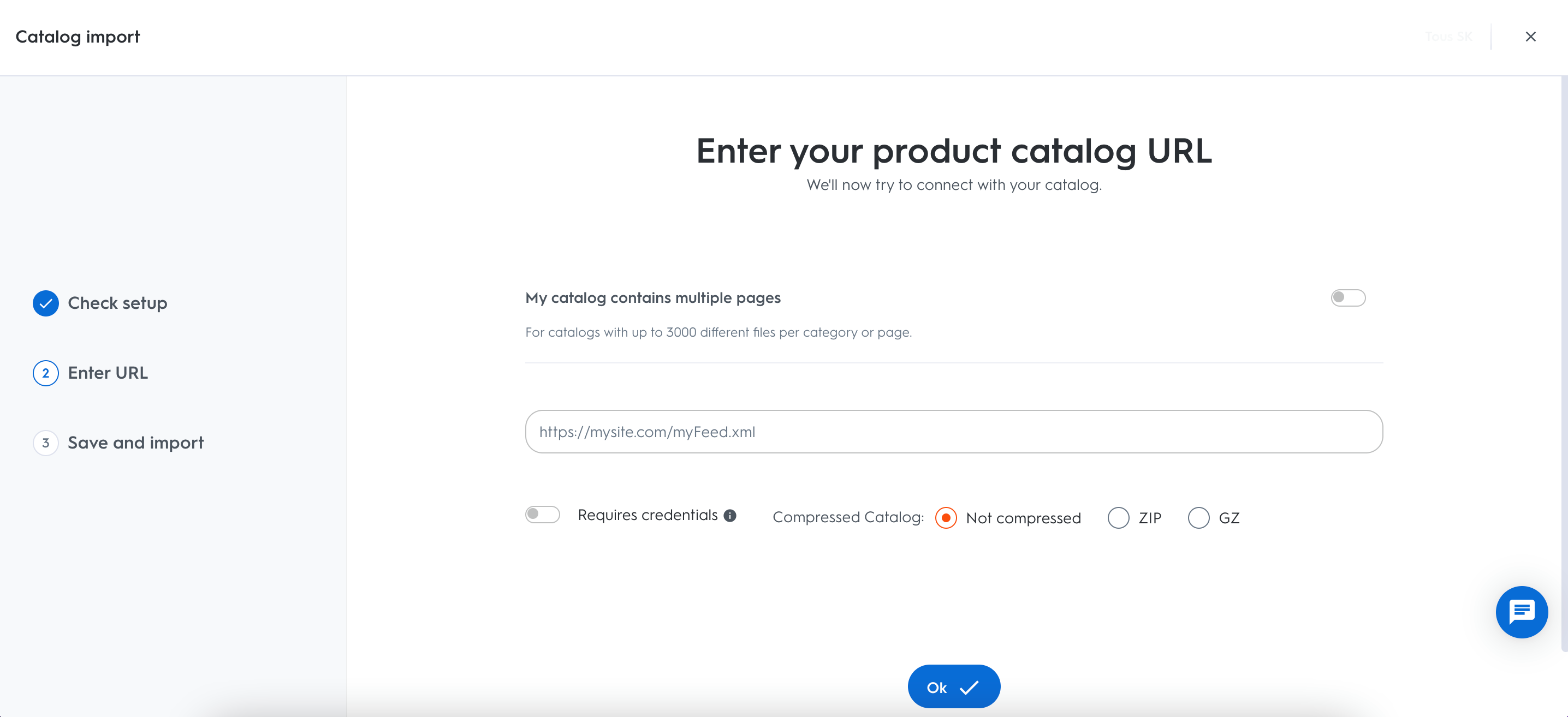Click the step 3 circle icon

click(46, 443)
